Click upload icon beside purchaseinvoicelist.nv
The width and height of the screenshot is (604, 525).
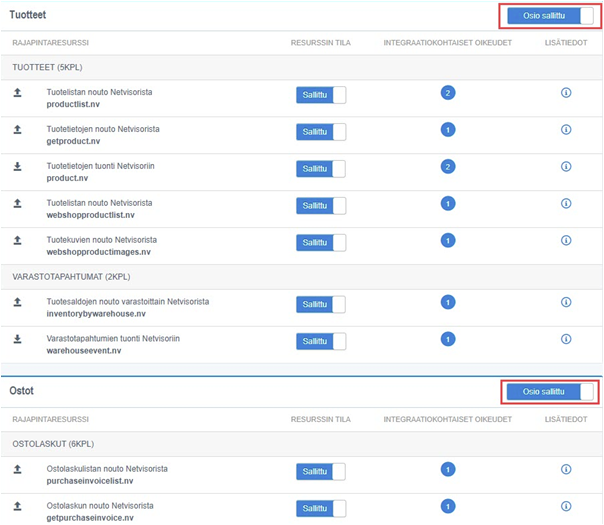[x=17, y=470]
